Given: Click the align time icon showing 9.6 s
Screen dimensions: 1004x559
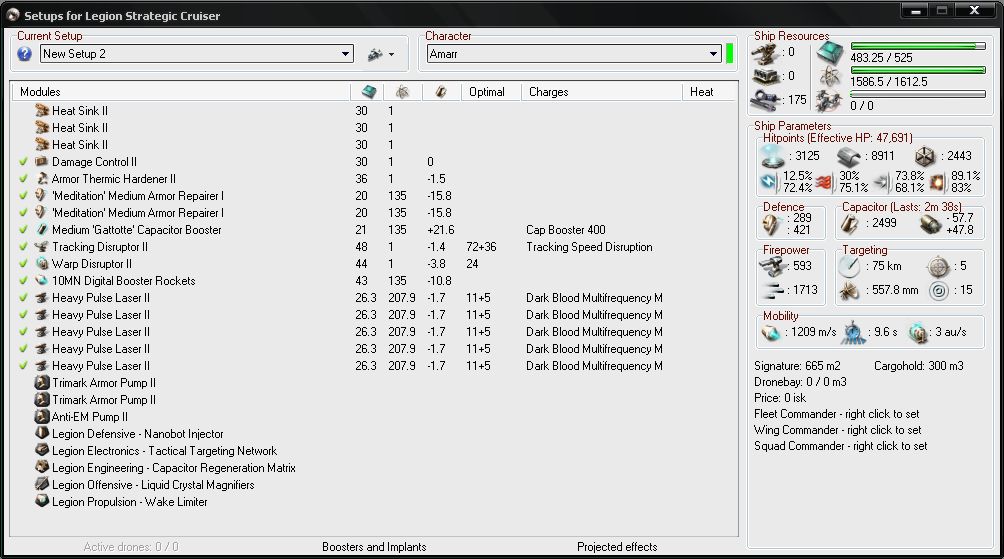Looking at the screenshot, I should click(854, 332).
